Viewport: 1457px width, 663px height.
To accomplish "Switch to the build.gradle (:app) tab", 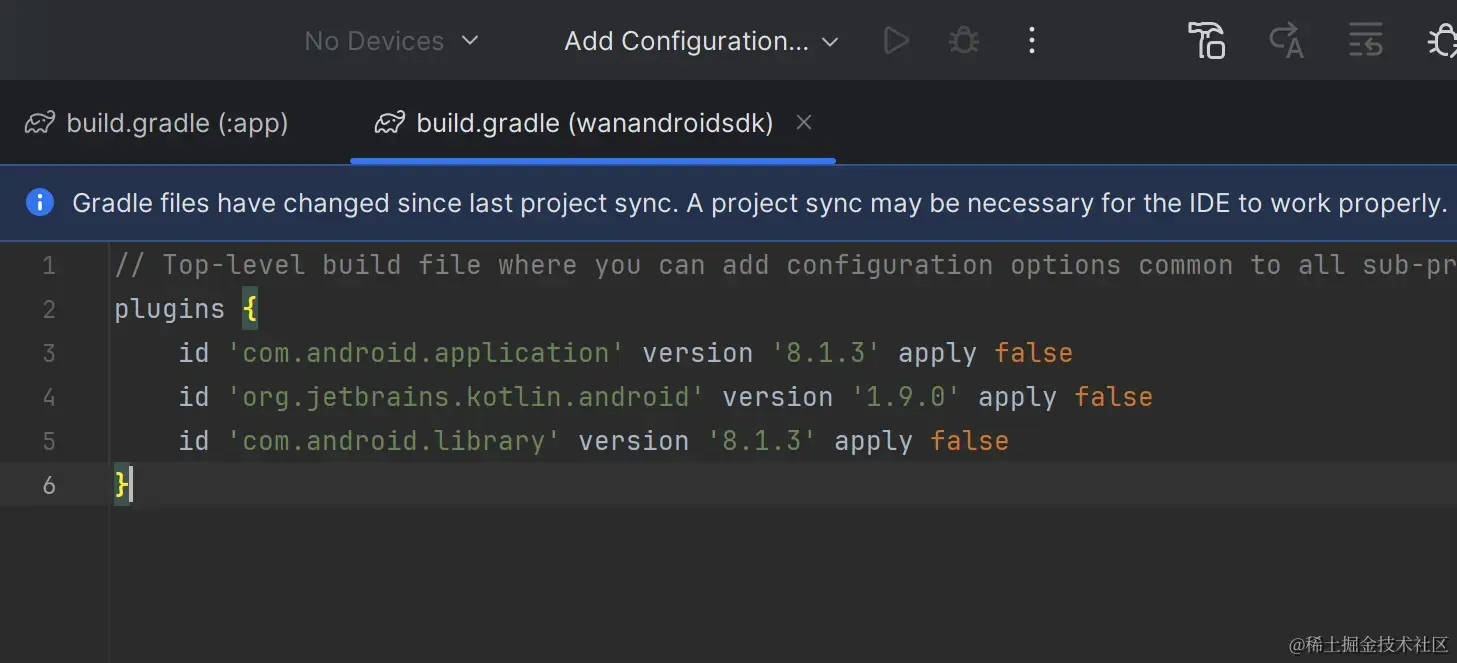I will [x=177, y=123].
